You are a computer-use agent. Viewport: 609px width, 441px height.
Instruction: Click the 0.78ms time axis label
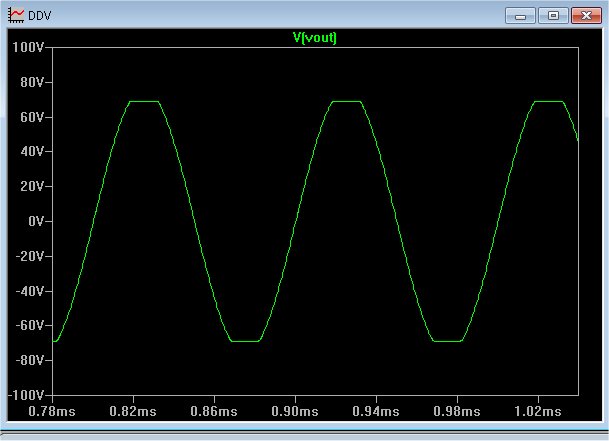click(52, 411)
